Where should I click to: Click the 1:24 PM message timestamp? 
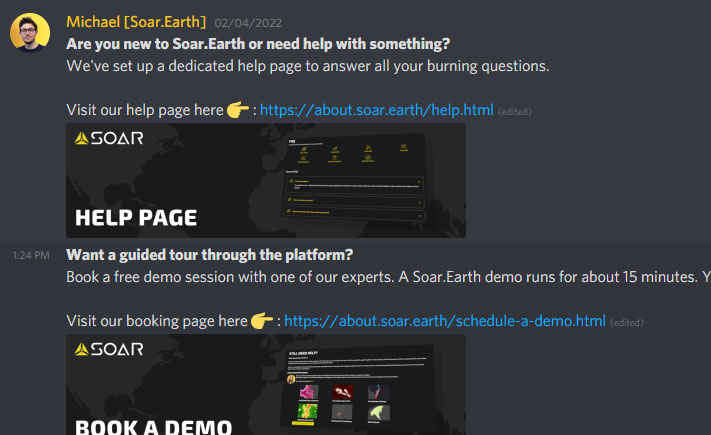coord(31,255)
